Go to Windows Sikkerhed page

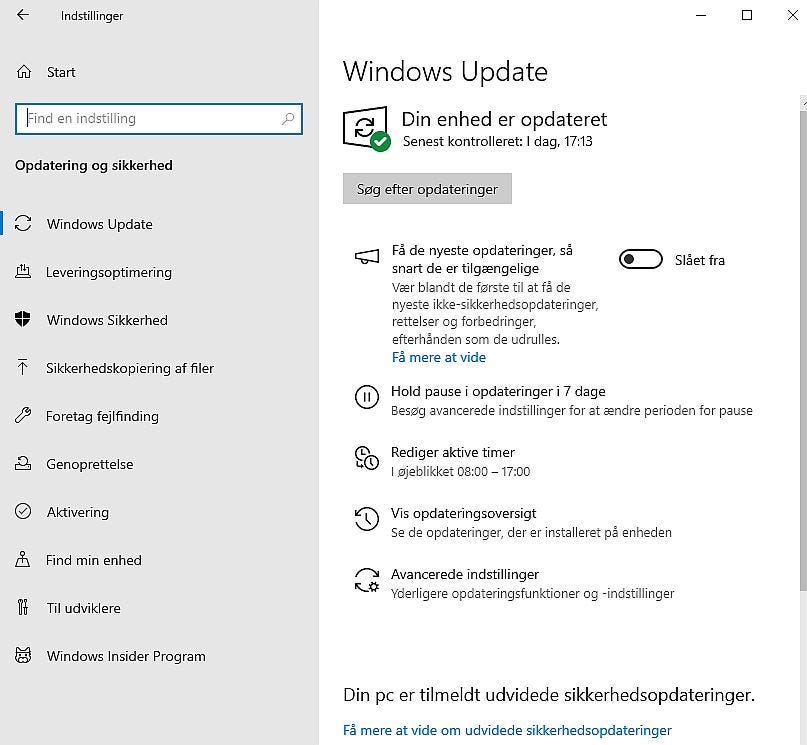pyautogui.click(x=107, y=320)
